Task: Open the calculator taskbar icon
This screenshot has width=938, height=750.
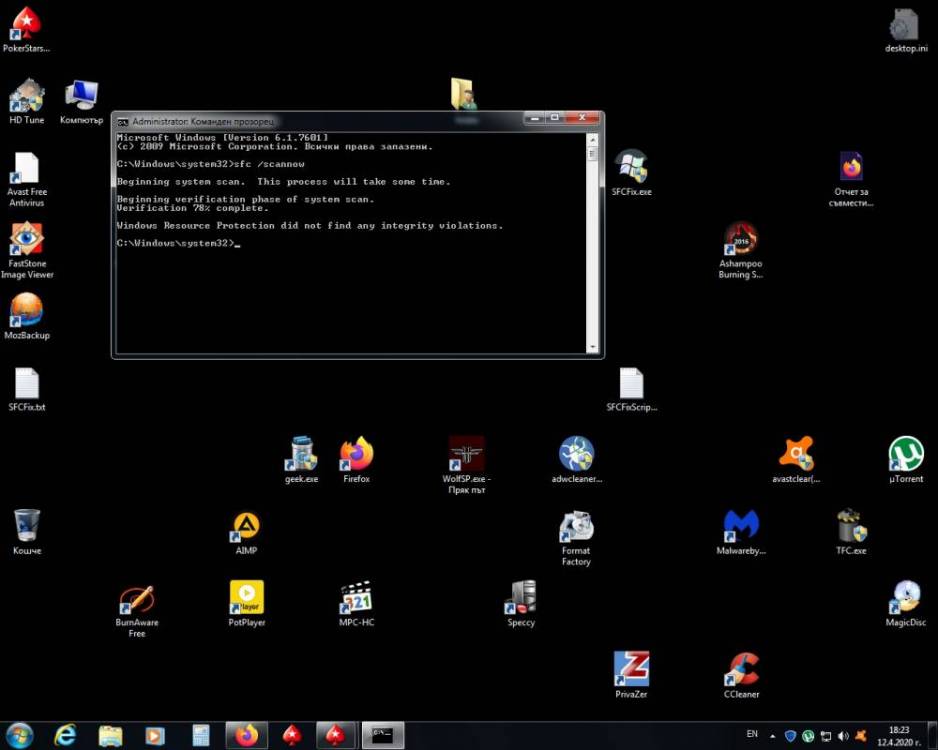Action: [200, 735]
